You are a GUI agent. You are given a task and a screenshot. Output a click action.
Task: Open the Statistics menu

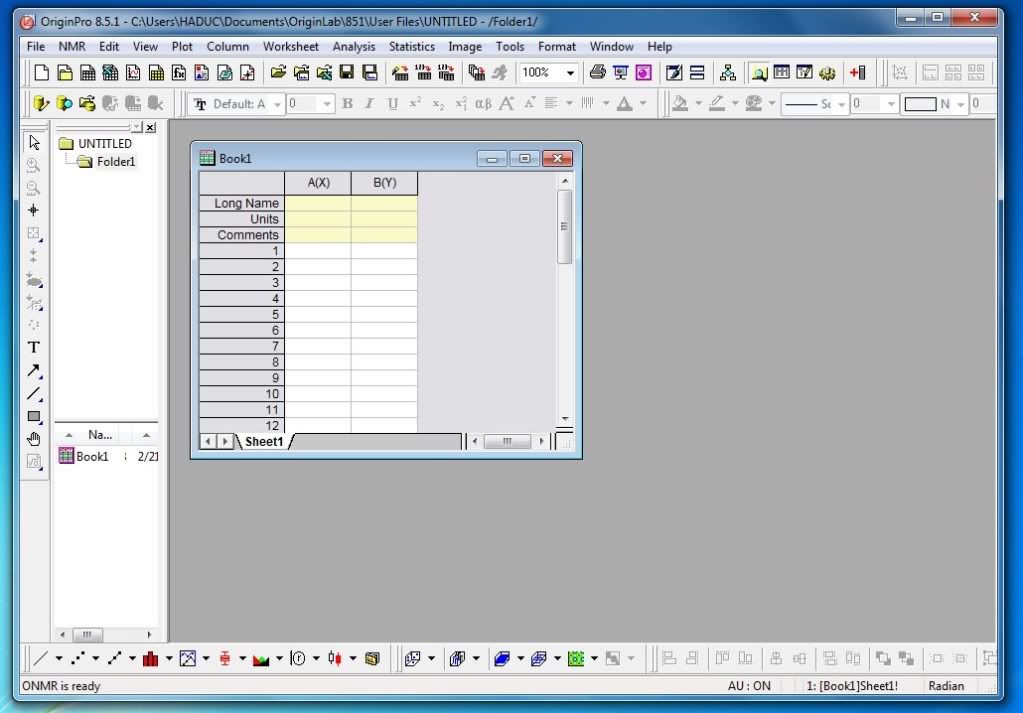pos(412,46)
